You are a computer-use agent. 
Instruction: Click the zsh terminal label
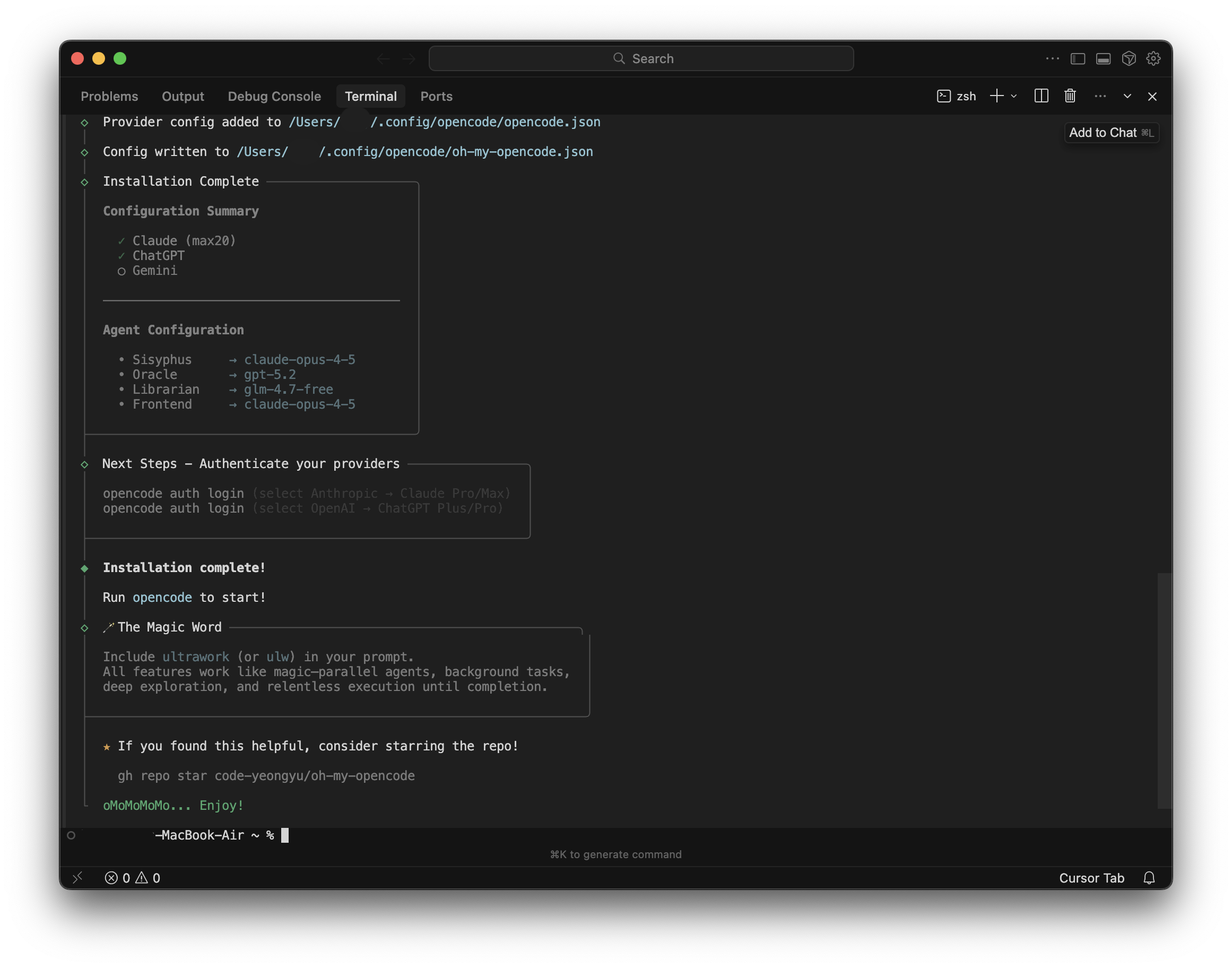(x=957, y=97)
